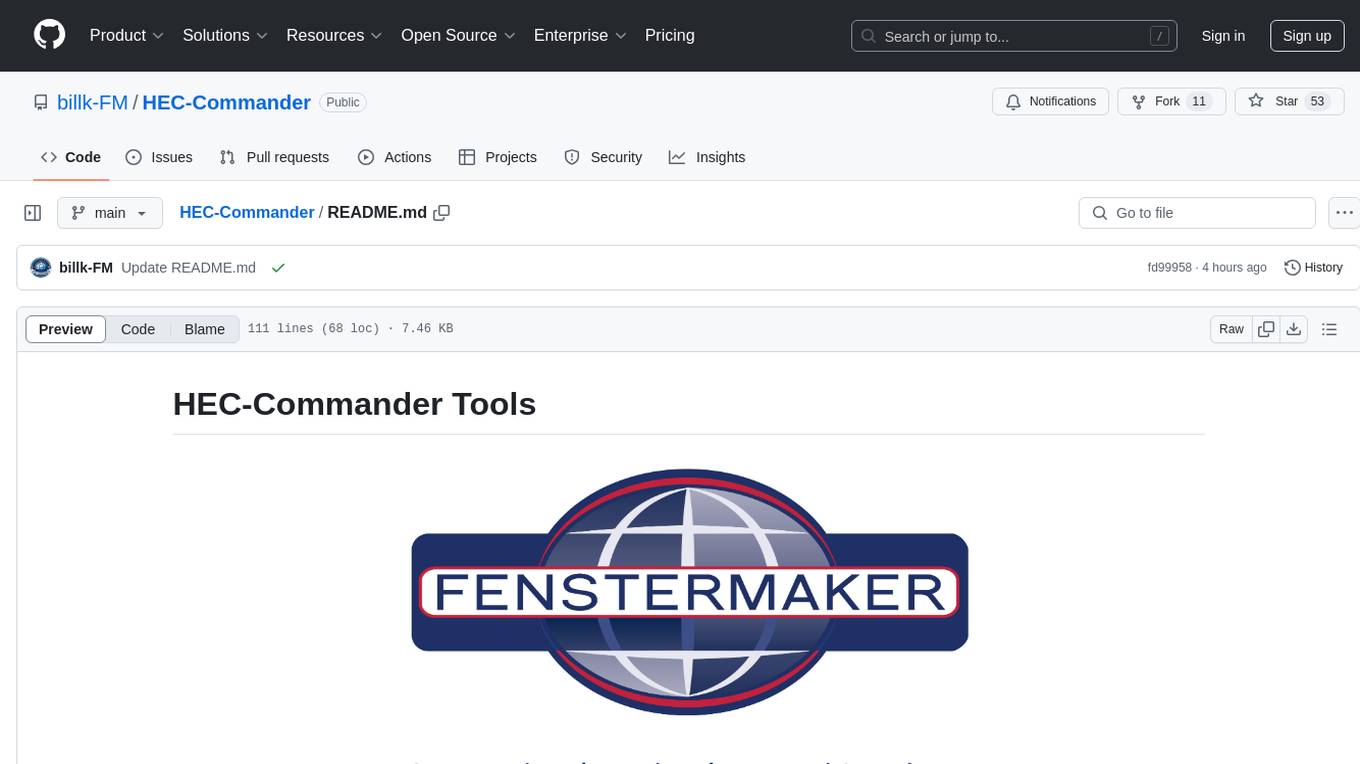Open the billk-FM owner profile

point(93,102)
